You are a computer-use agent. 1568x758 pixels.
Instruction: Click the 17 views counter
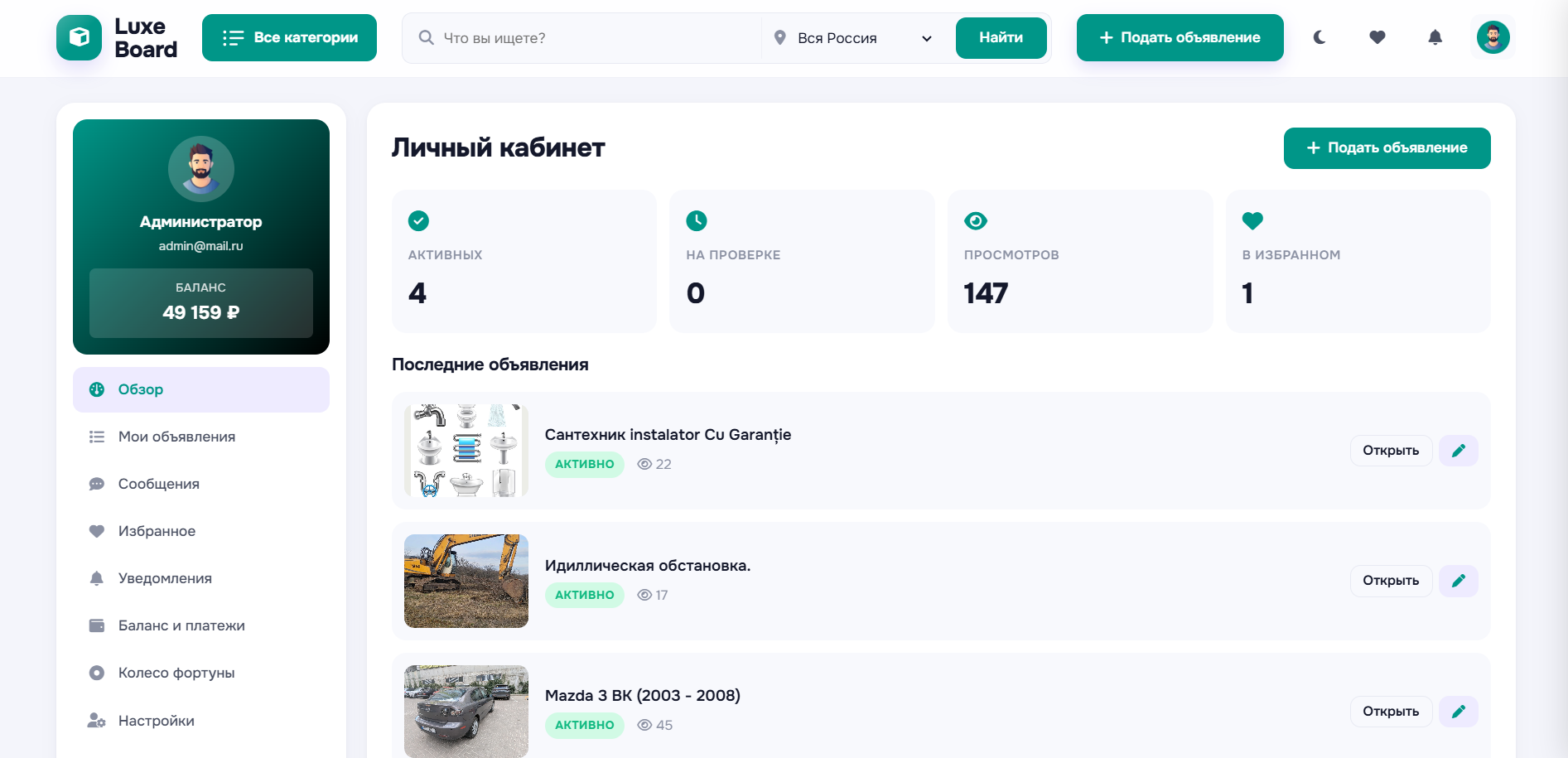[x=653, y=595]
